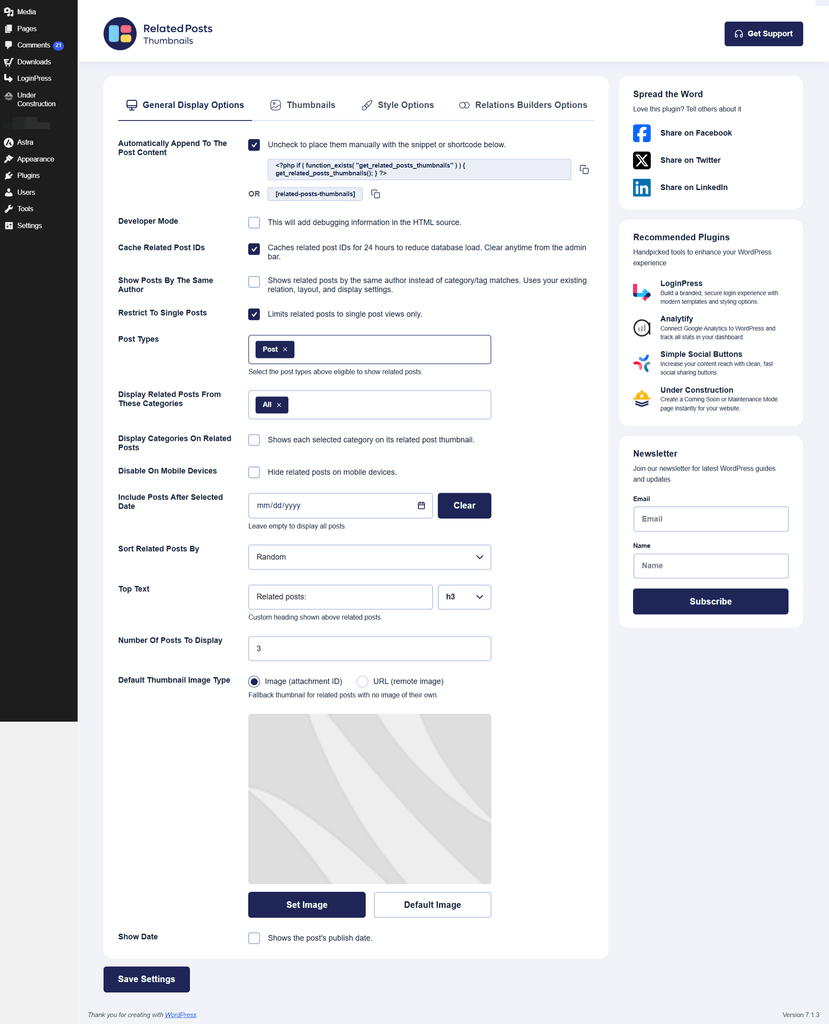Open the date picker calendar icon

click(421, 505)
